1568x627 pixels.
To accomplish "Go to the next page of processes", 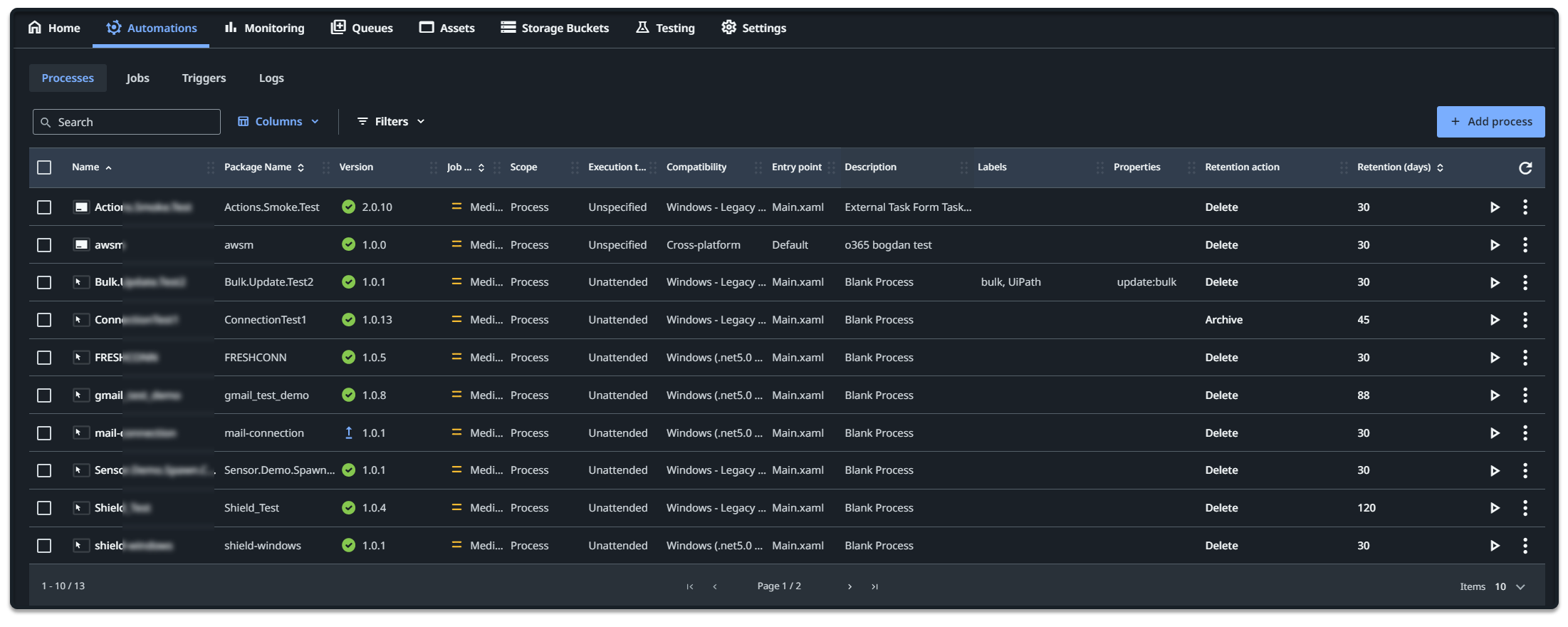I will pyautogui.click(x=850, y=586).
